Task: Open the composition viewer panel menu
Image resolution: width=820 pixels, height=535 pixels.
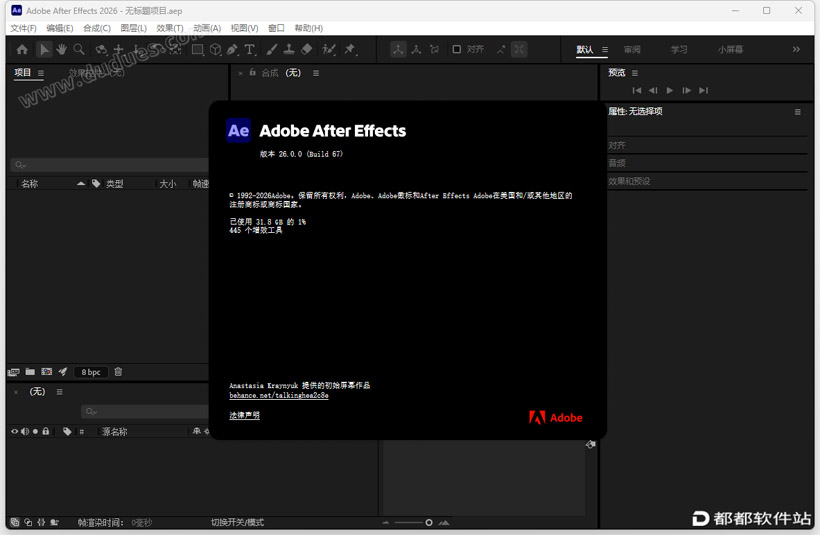Action: [x=316, y=73]
